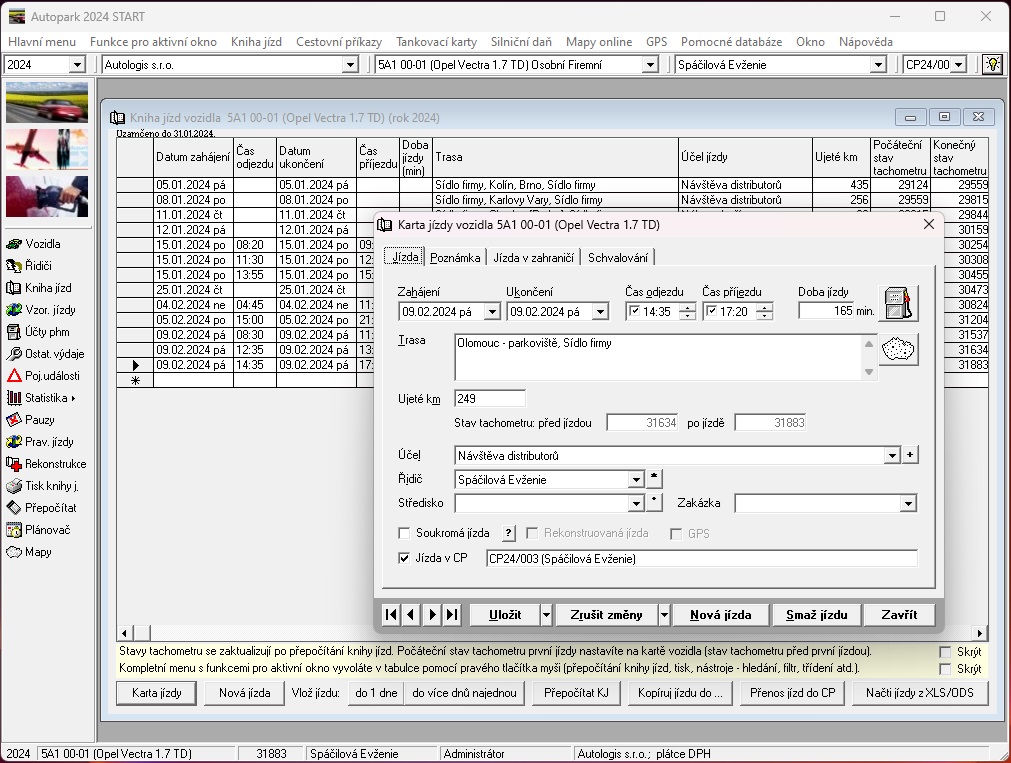
Task: Click Přepočítat in the sidebar
Action: pos(41,508)
